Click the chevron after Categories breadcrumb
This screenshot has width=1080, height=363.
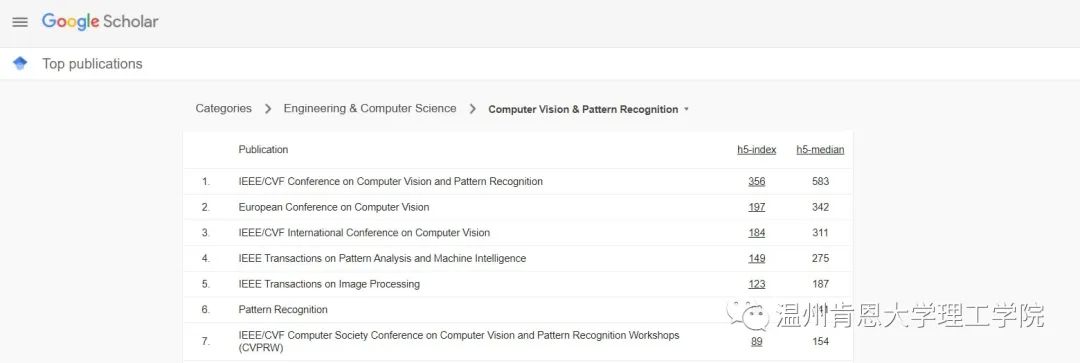point(268,109)
